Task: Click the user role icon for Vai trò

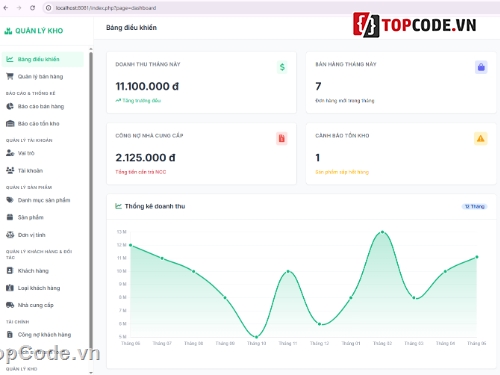Action: [10, 153]
